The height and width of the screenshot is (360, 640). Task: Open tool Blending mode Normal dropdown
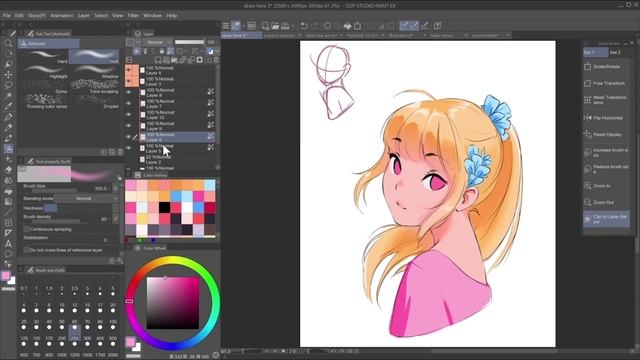click(x=87, y=198)
